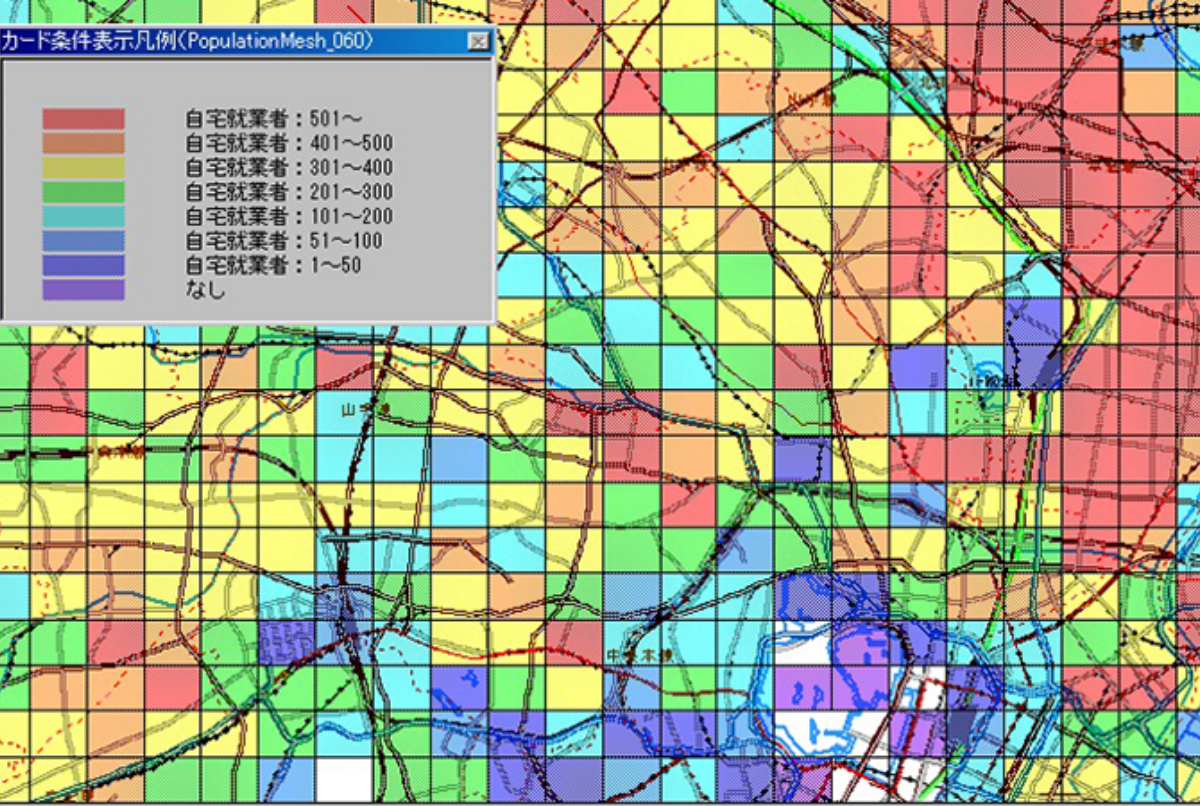The height and width of the screenshot is (806, 1200).
Task: Select the purple なし color swatch
Action: pos(83,290)
